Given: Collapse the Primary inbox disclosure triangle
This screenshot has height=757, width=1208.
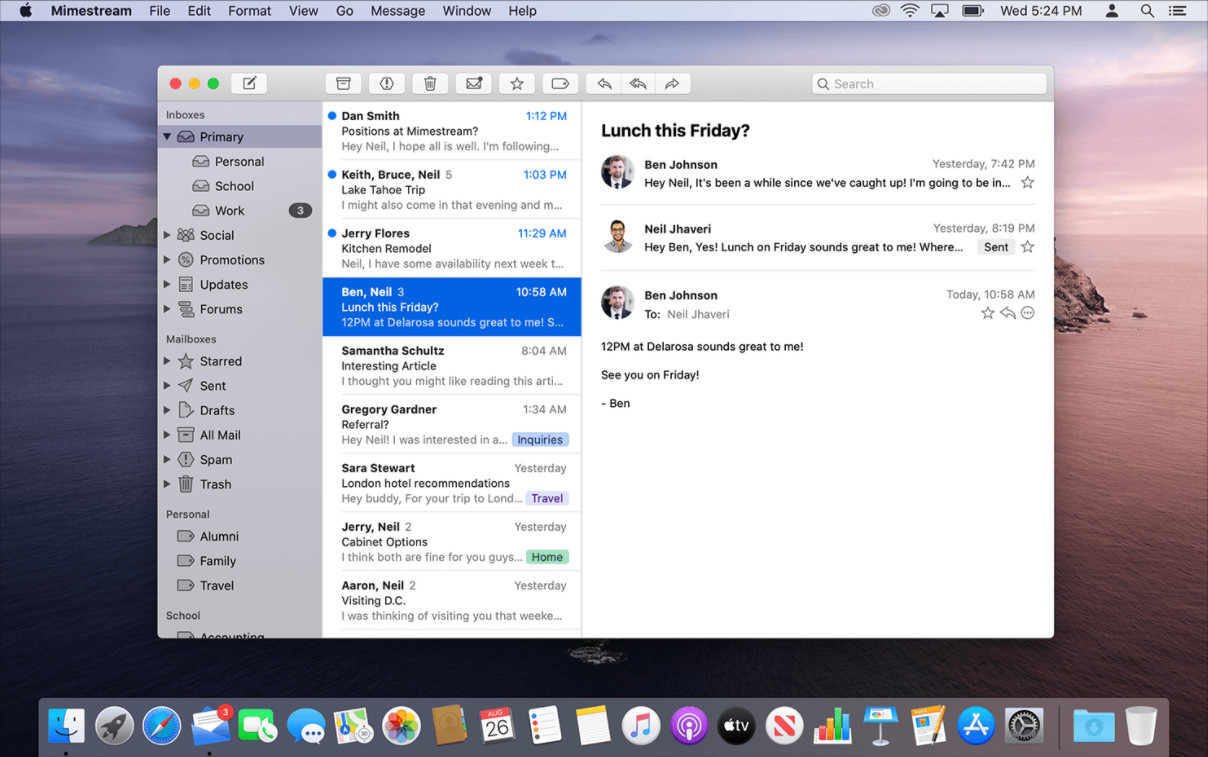Looking at the screenshot, I should point(167,137).
